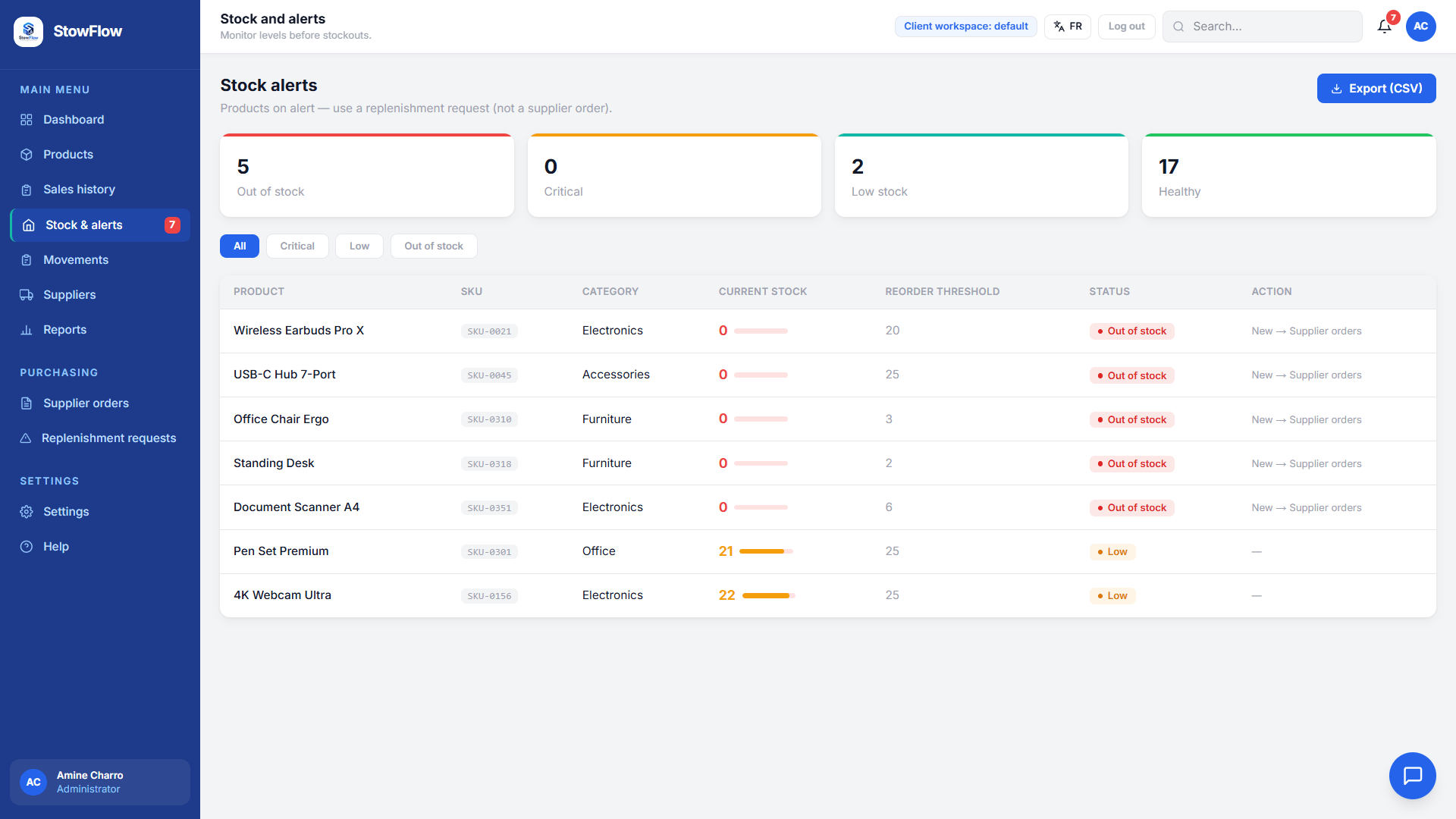1456x819 pixels.
Task: Click Document Scanner A4 product name
Action: point(297,507)
